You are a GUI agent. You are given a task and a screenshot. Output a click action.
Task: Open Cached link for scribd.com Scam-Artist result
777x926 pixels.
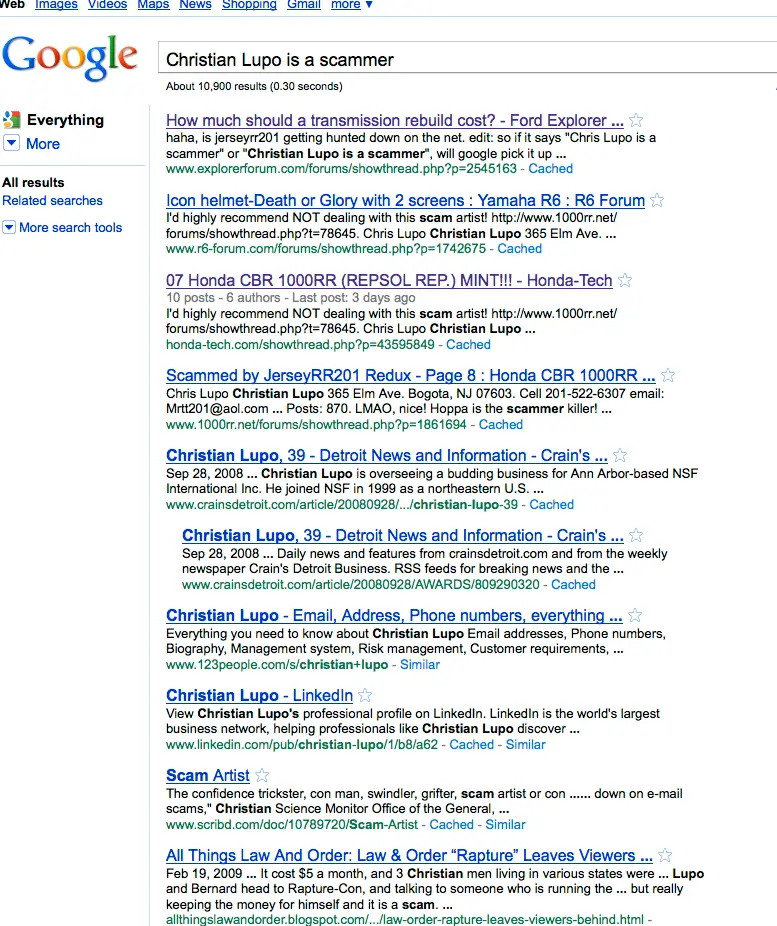pos(452,825)
